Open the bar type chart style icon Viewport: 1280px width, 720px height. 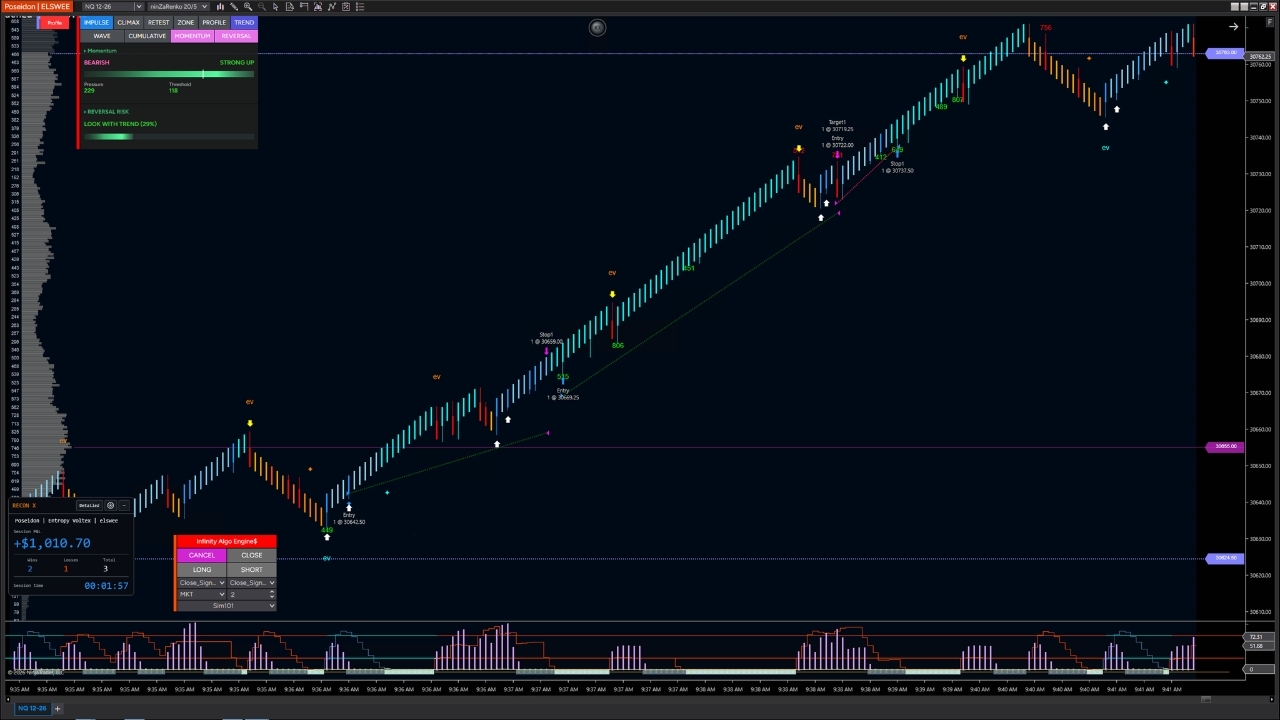220,6
